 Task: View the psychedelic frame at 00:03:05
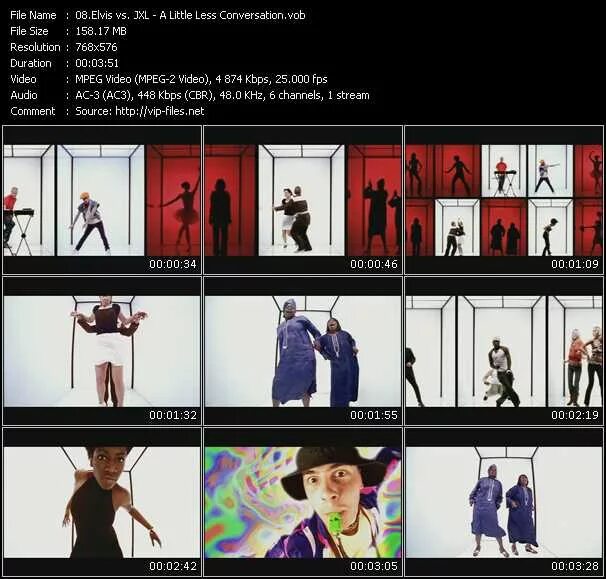coord(303,502)
